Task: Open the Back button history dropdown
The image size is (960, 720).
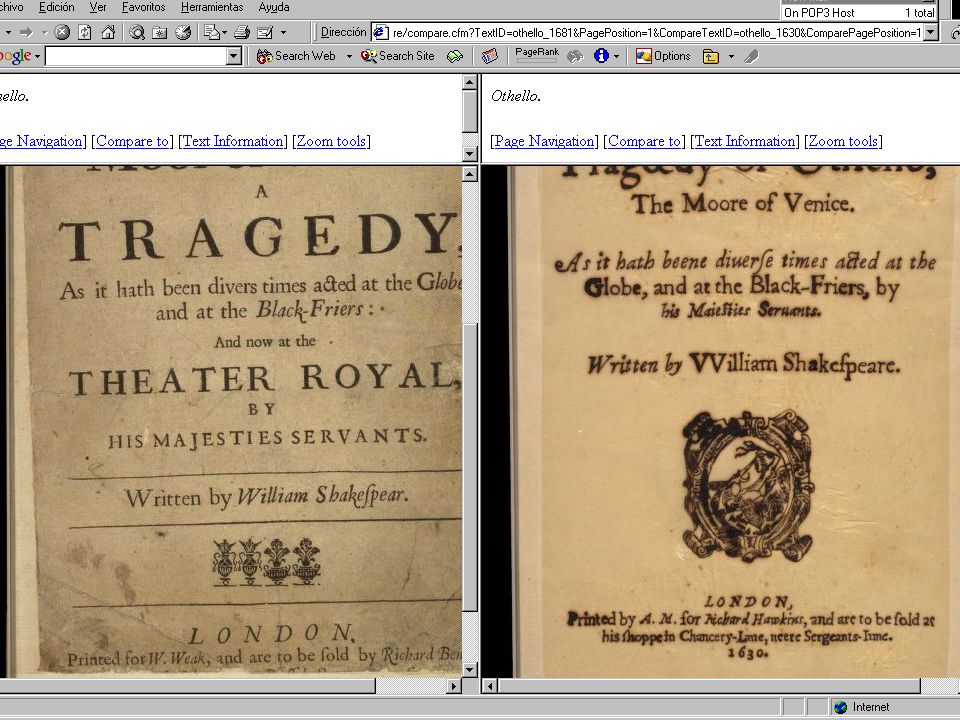Action: tap(8, 32)
